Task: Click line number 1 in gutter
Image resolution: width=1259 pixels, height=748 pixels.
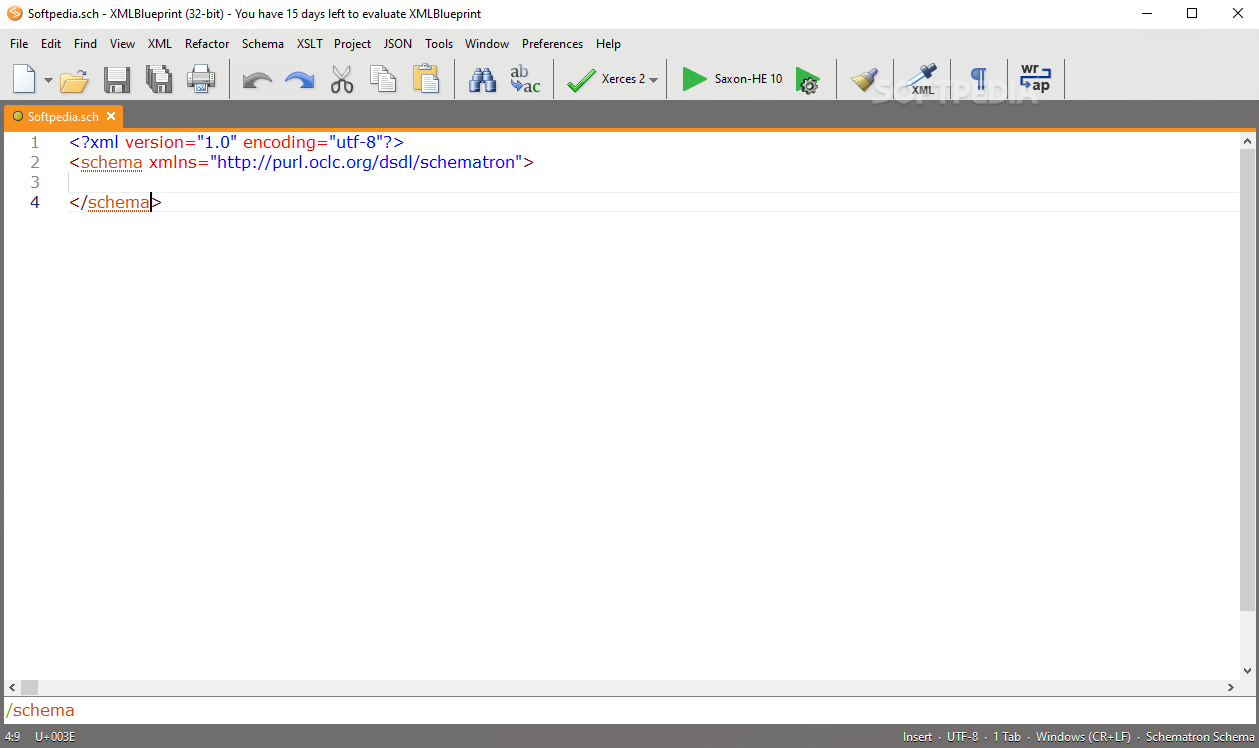Action: [x=34, y=143]
